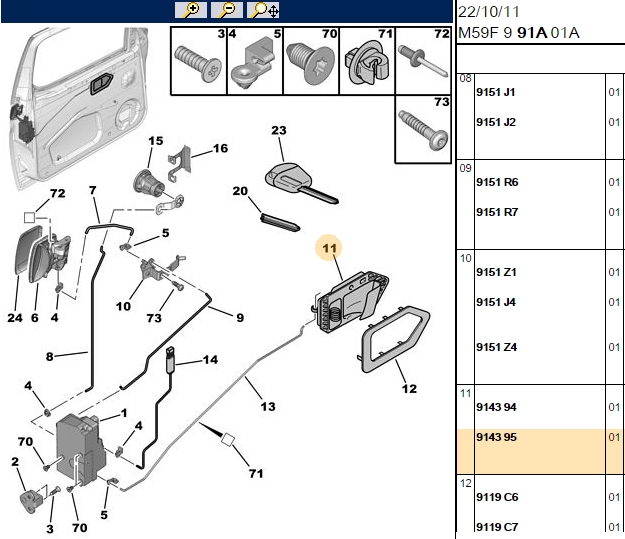Click callout number 71 near cable clip

pos(256,474)
